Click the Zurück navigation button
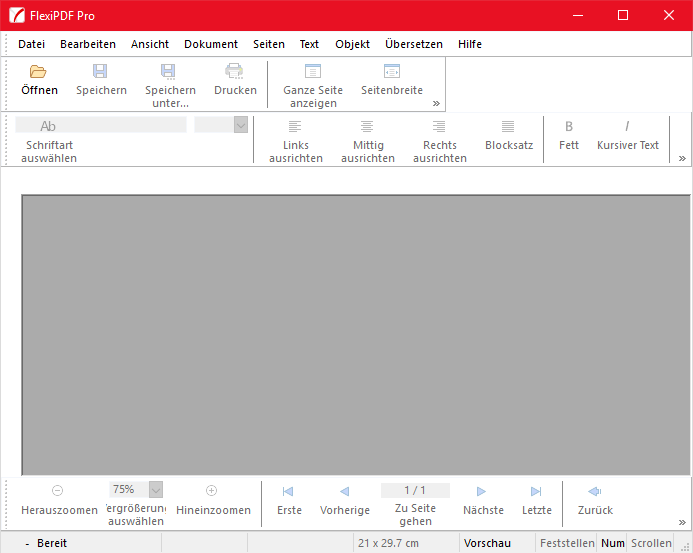 point(595,492)
